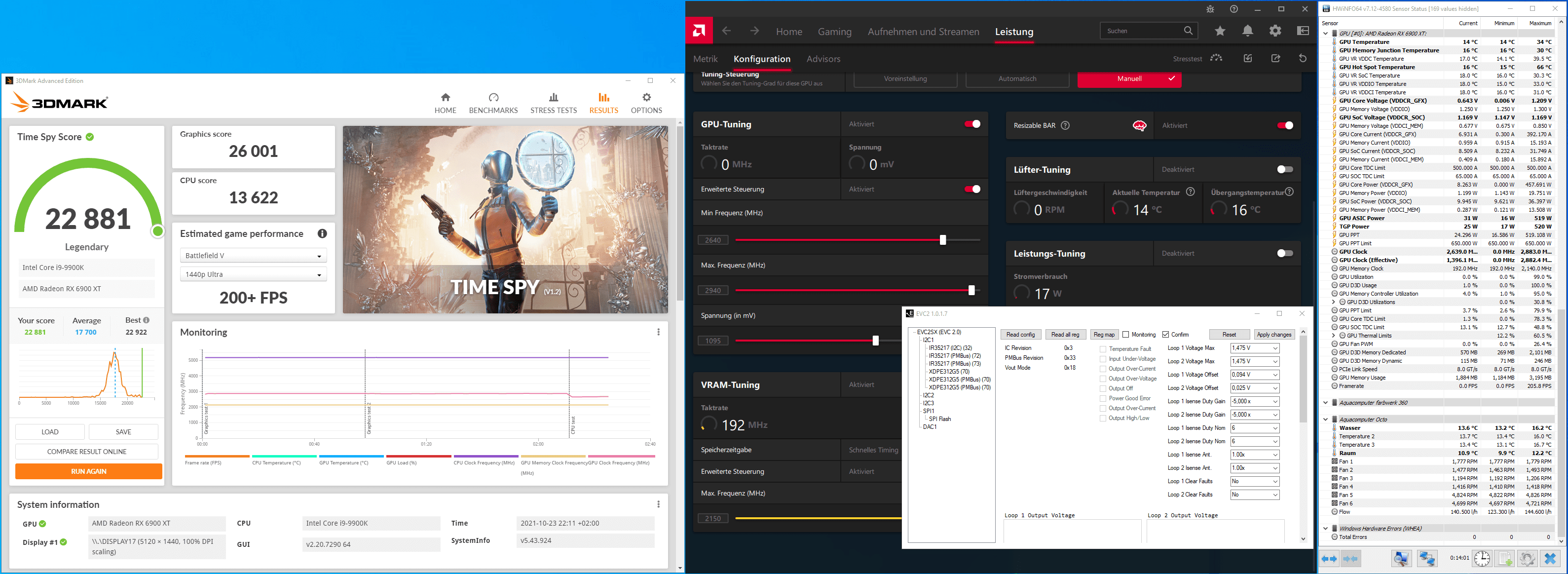Image resolution: width=1568 pixels, height=574 pixels.
Task: Open the 3DMark BENCHMARKS gauge icon
Action: tap(493, 97)
